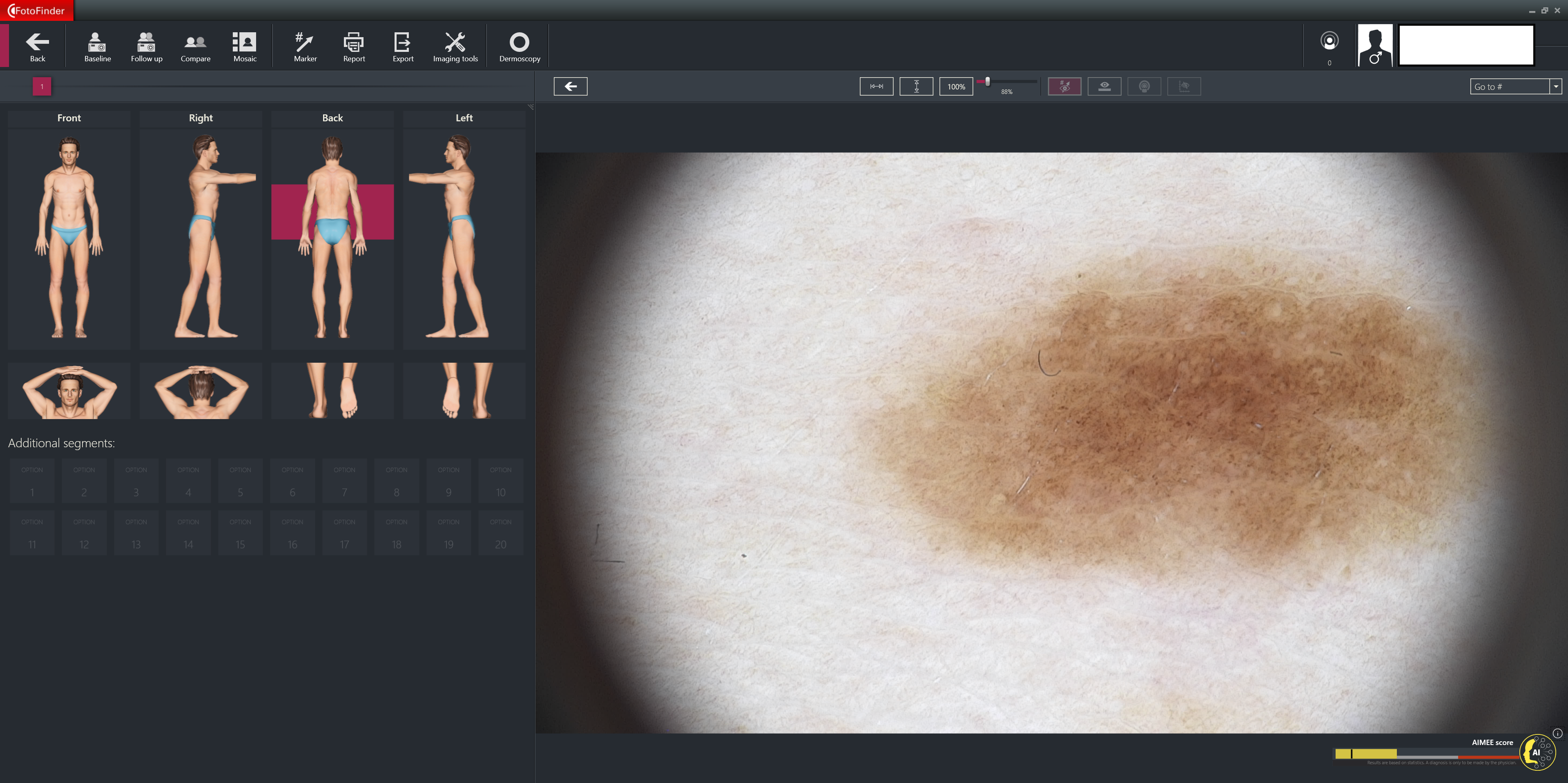Open the Compare view

[x=195, y=46]
